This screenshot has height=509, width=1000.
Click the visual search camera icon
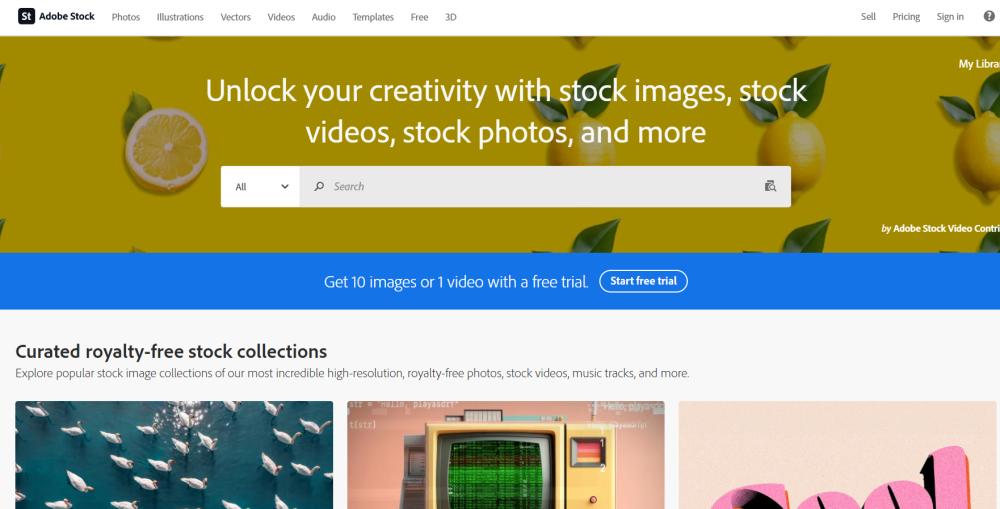coord(770,186)
